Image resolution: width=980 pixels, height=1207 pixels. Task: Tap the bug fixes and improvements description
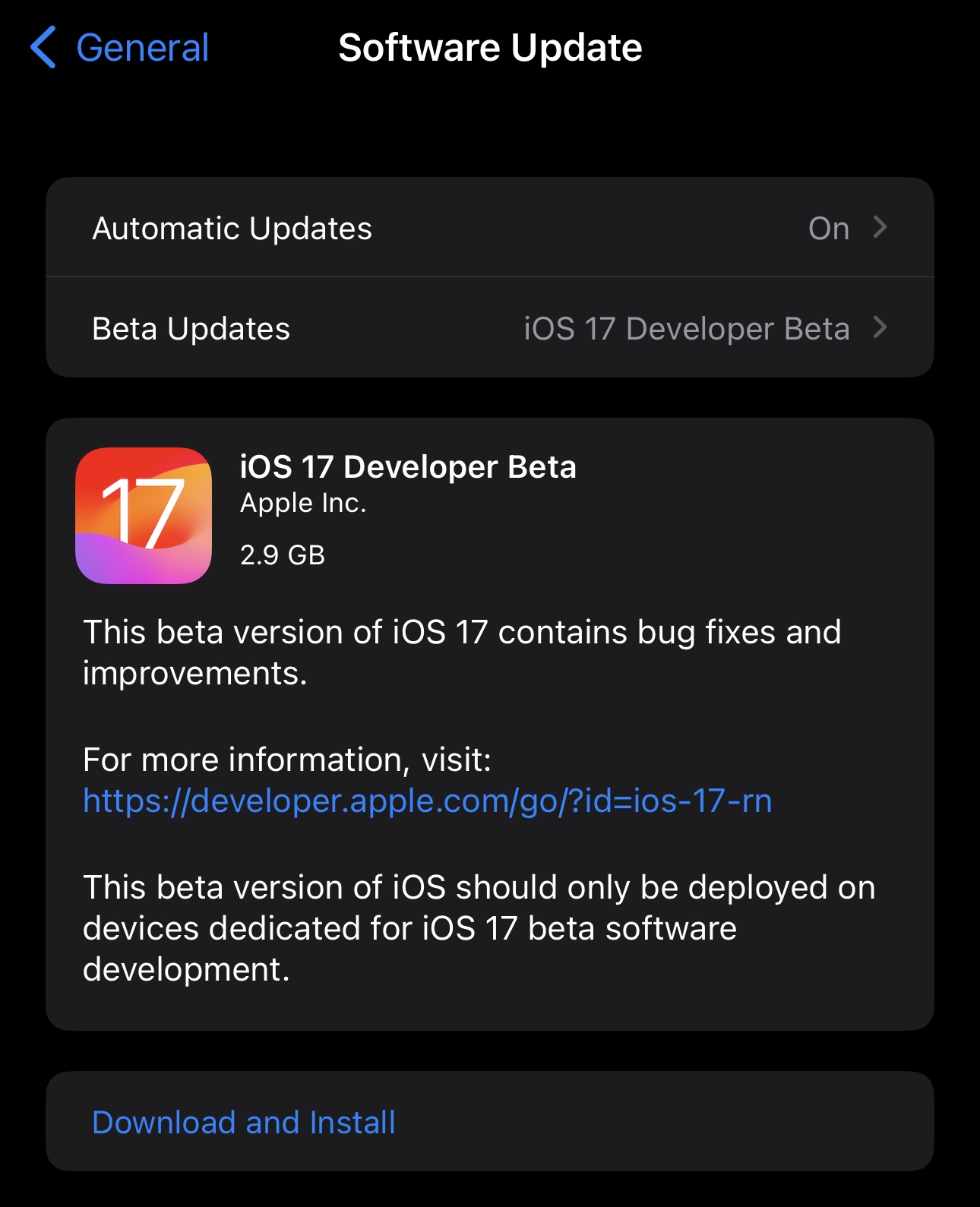point(462,652)
